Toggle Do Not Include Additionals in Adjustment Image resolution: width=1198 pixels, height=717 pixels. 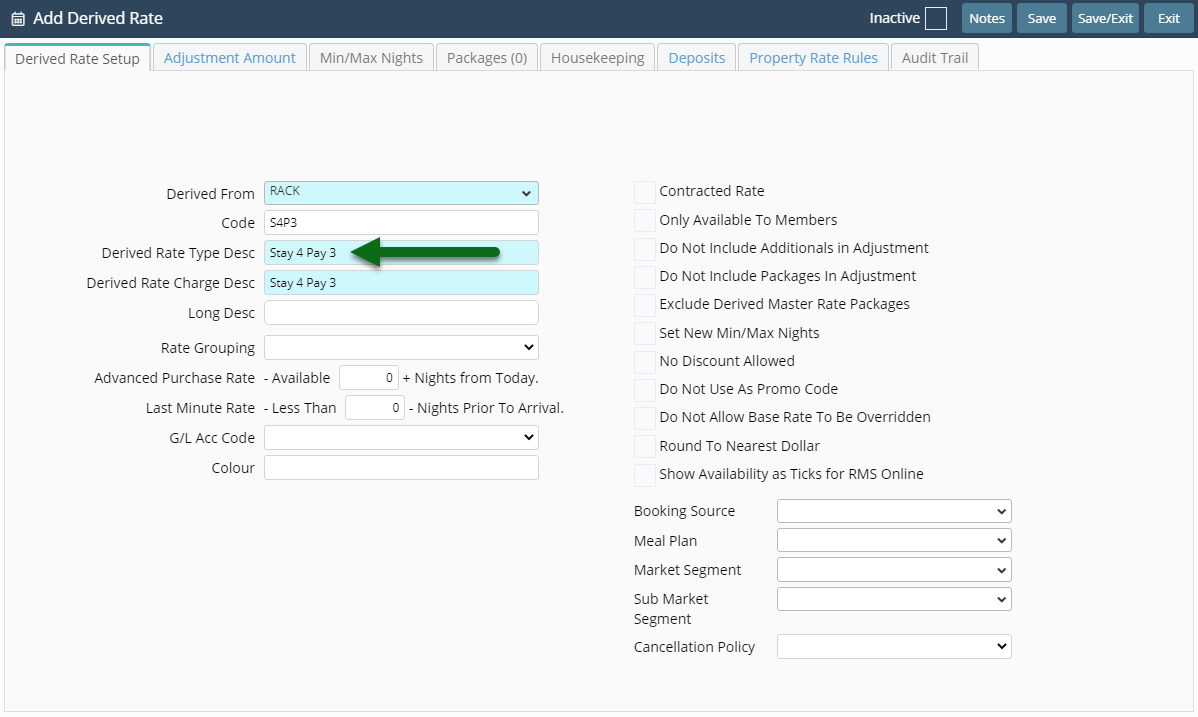[645, 248]
